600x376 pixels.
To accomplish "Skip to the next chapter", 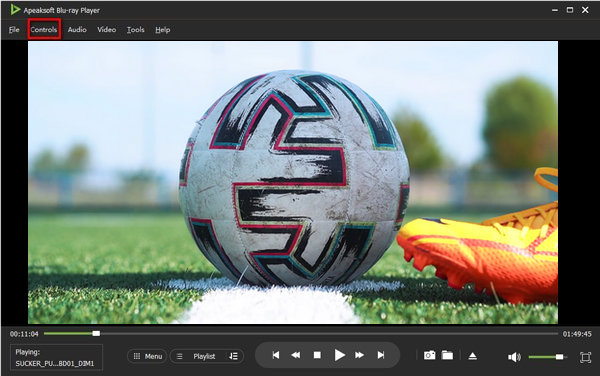I will [x=381, y=355].
